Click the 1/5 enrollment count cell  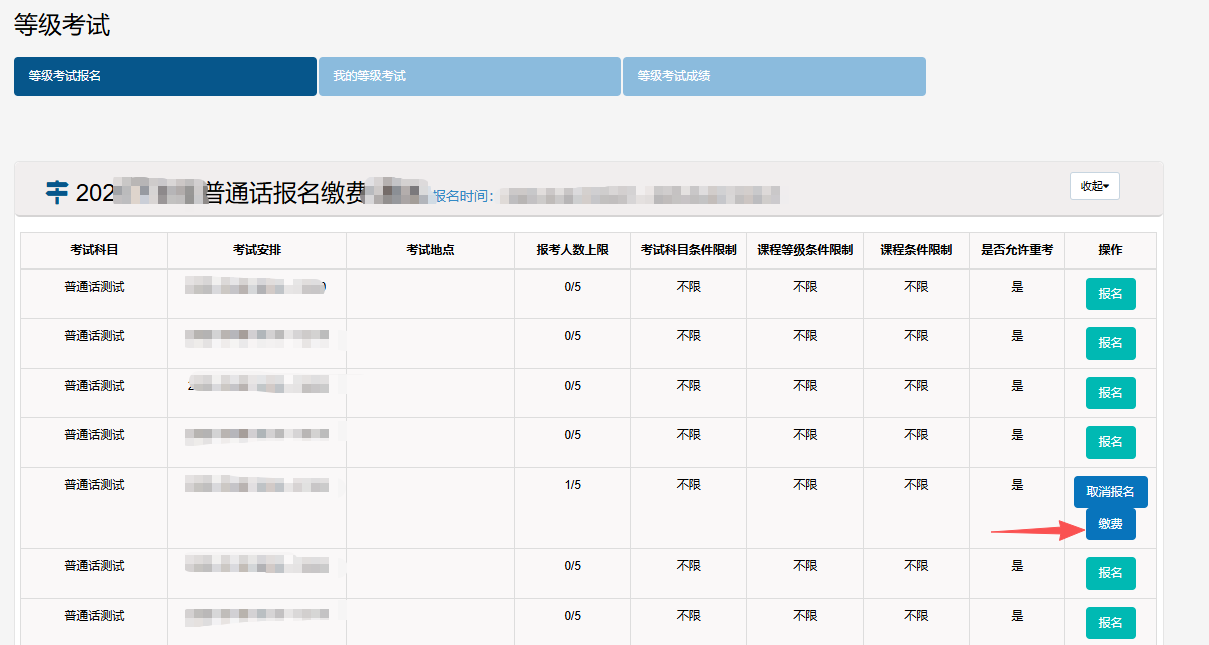tap(572, 485)
